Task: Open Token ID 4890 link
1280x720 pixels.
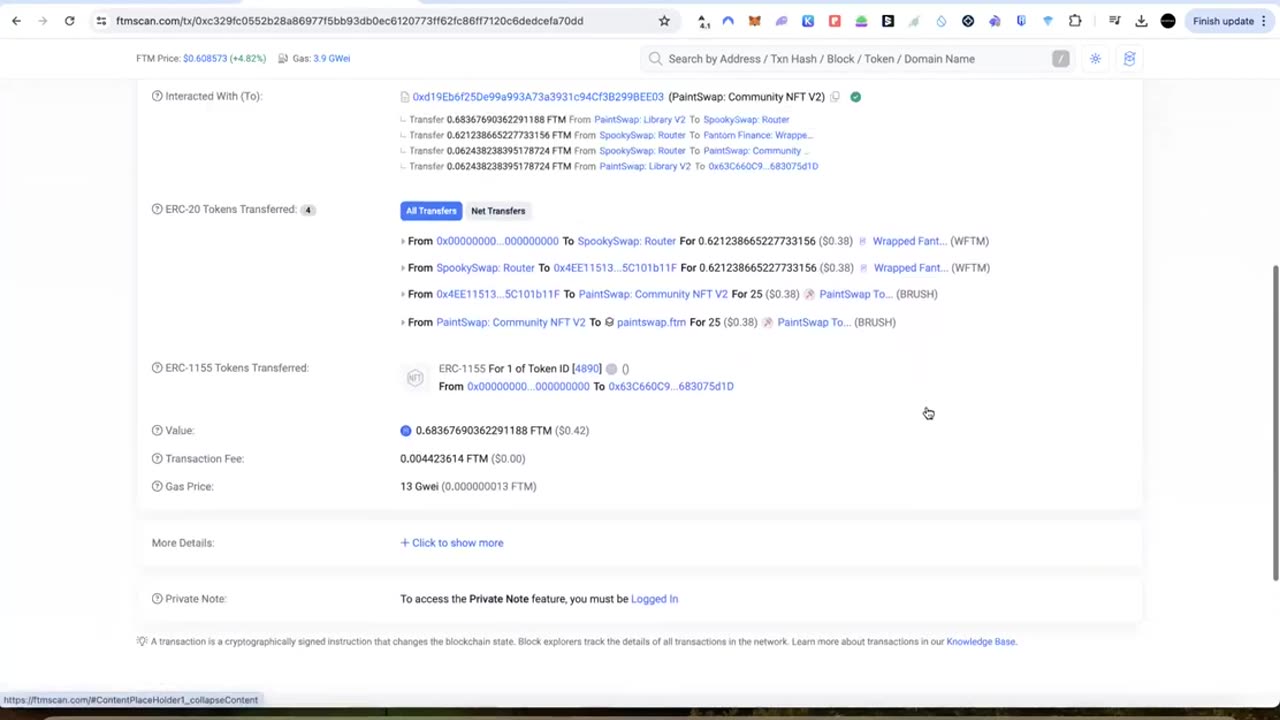Action: point(587,368)
